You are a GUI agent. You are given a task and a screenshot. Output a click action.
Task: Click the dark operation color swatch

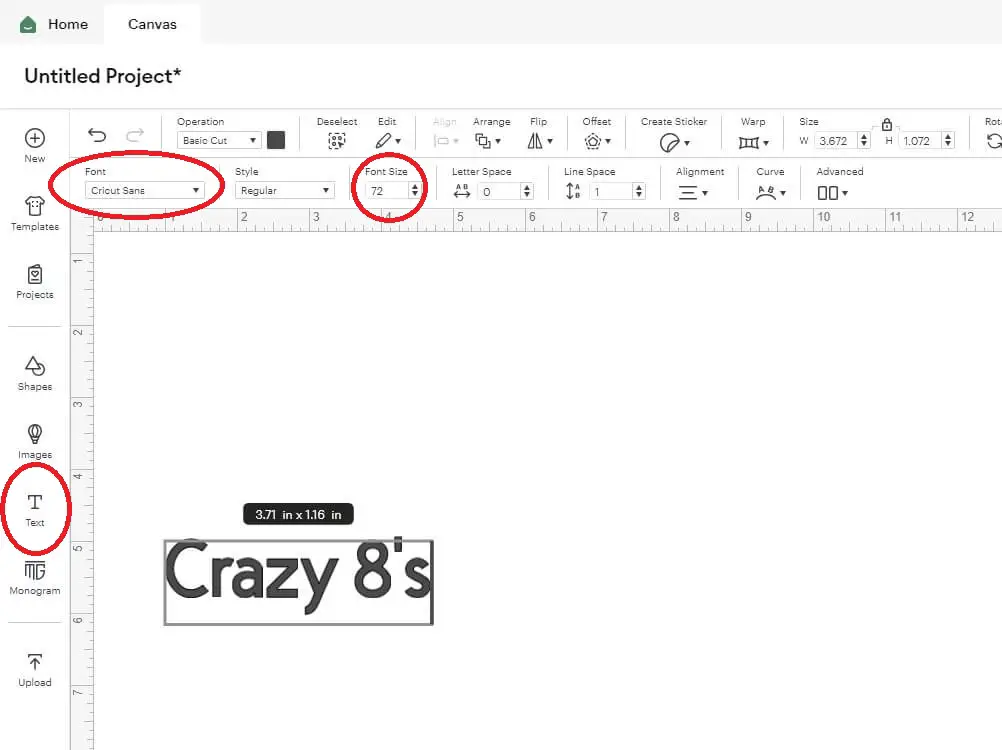pos(276,140)
